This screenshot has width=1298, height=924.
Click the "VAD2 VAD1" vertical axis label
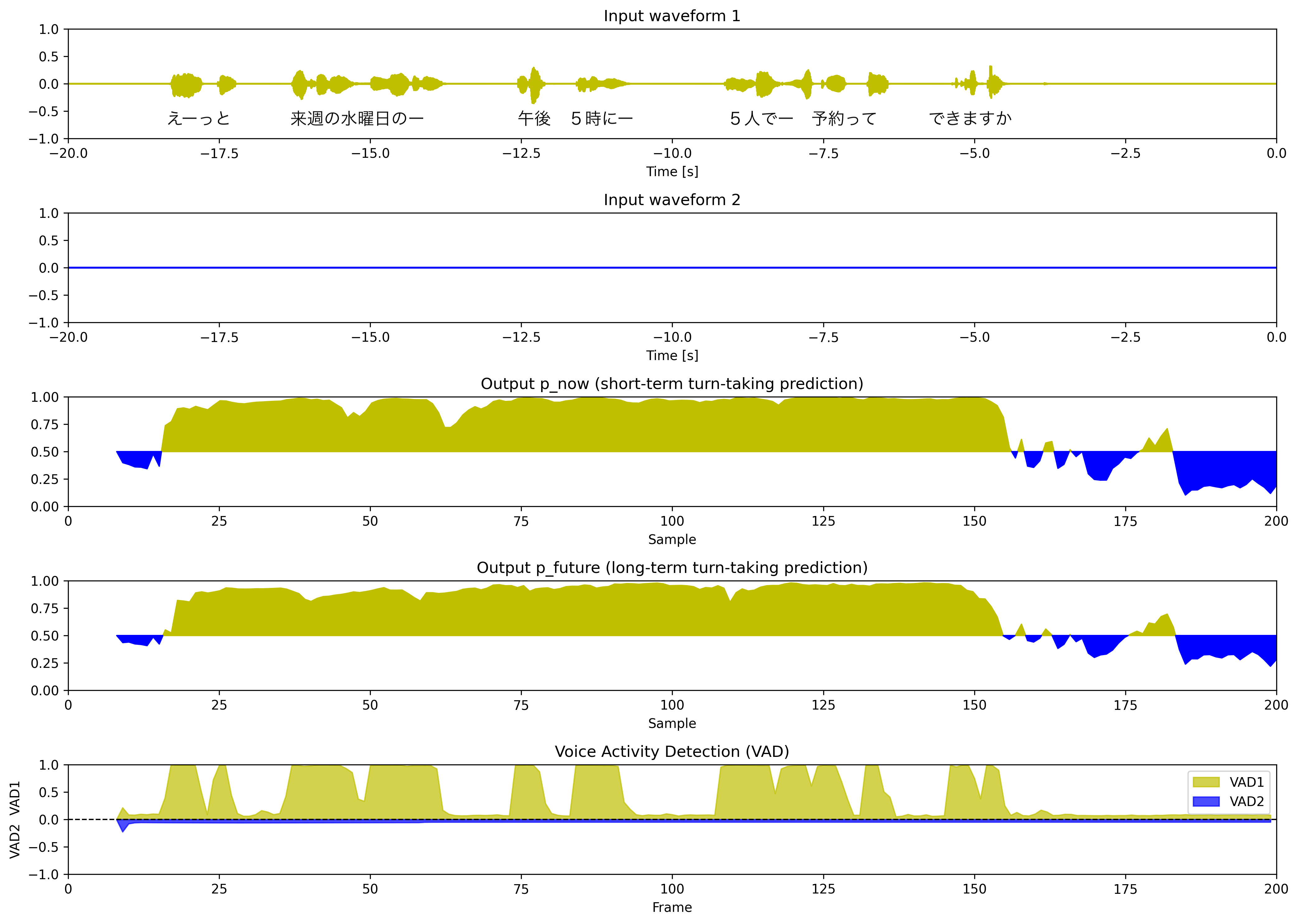click(15, 819)
